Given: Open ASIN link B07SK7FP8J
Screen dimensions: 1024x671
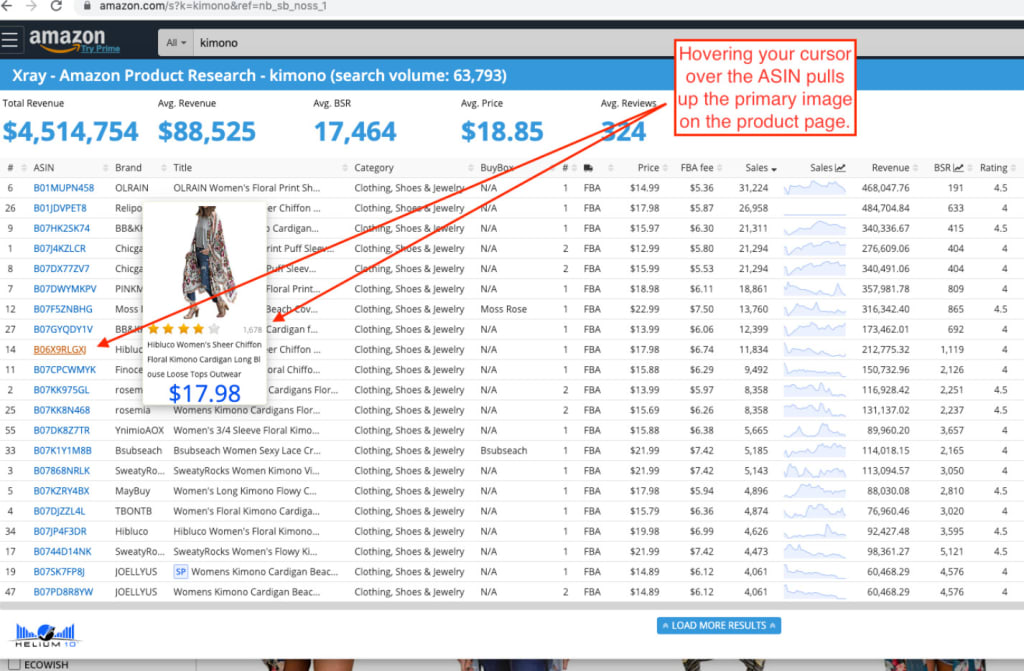Looking at the screenshot, I should tap(59, 572).
